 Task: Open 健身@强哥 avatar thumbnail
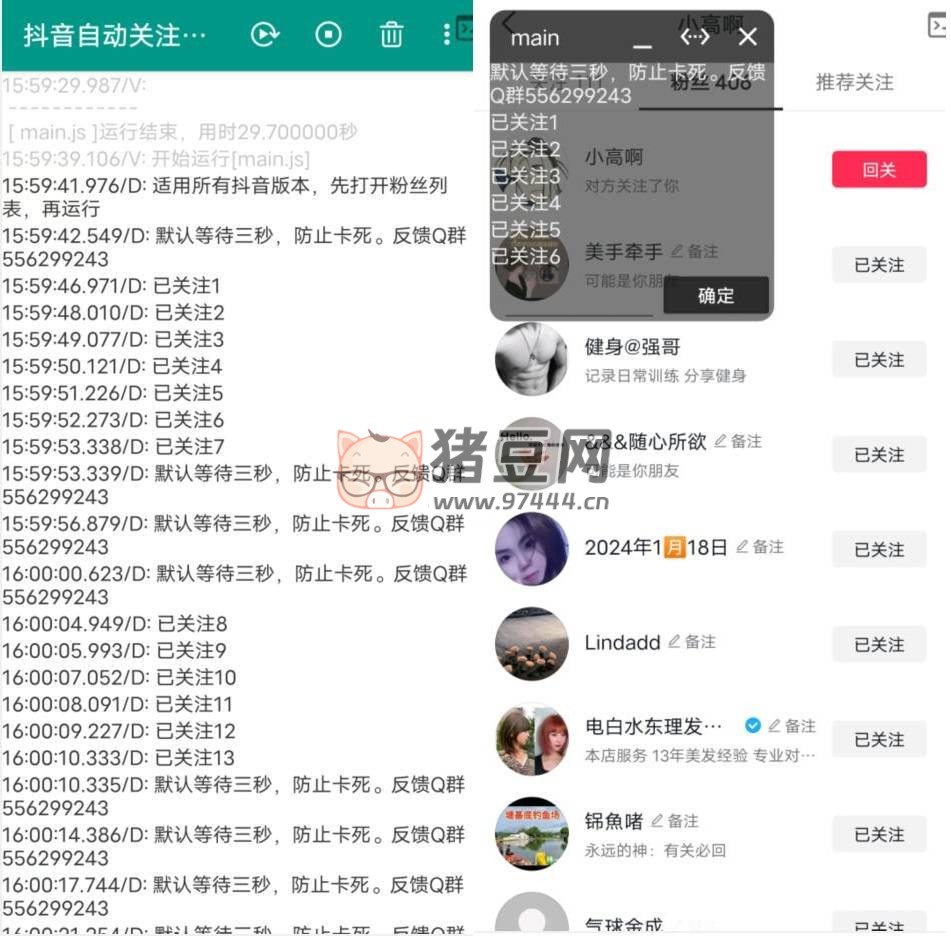pos(532,359)
